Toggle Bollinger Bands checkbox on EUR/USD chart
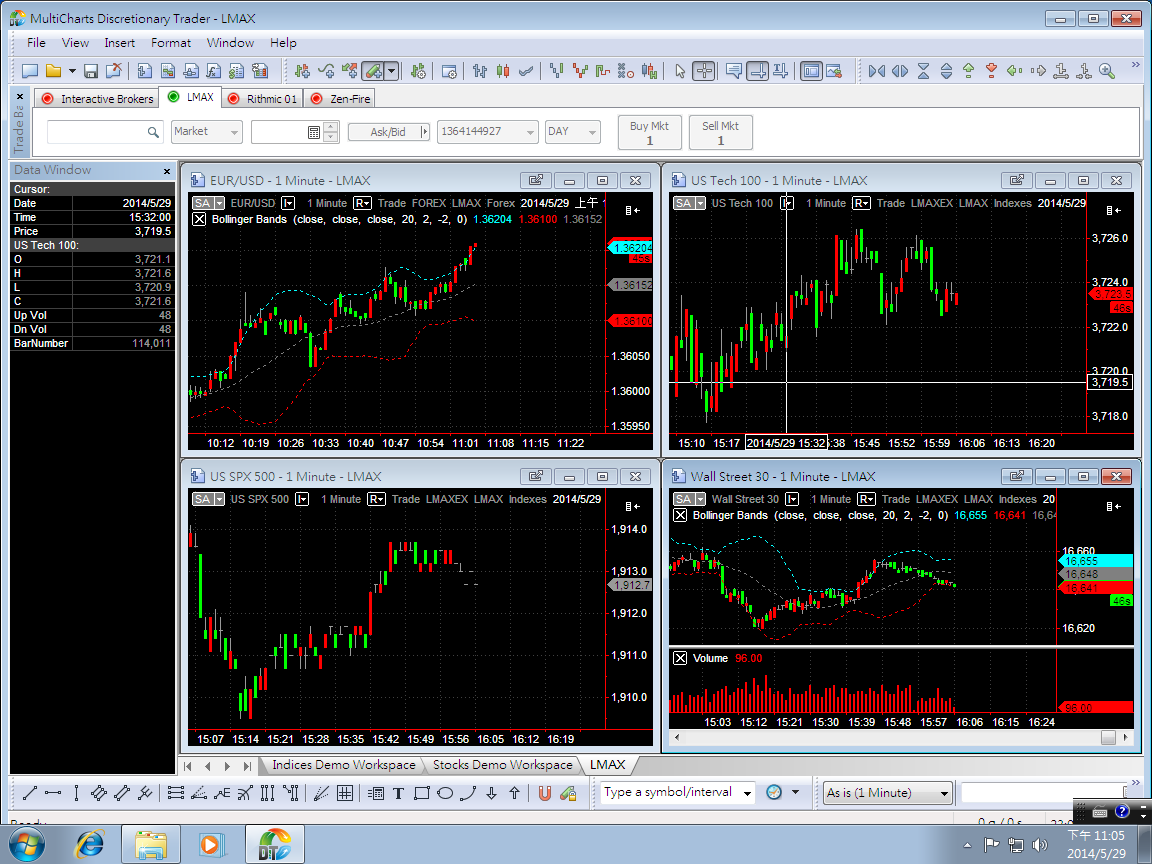The height and width of the screenshot is (864, 1152). point(198,219)
